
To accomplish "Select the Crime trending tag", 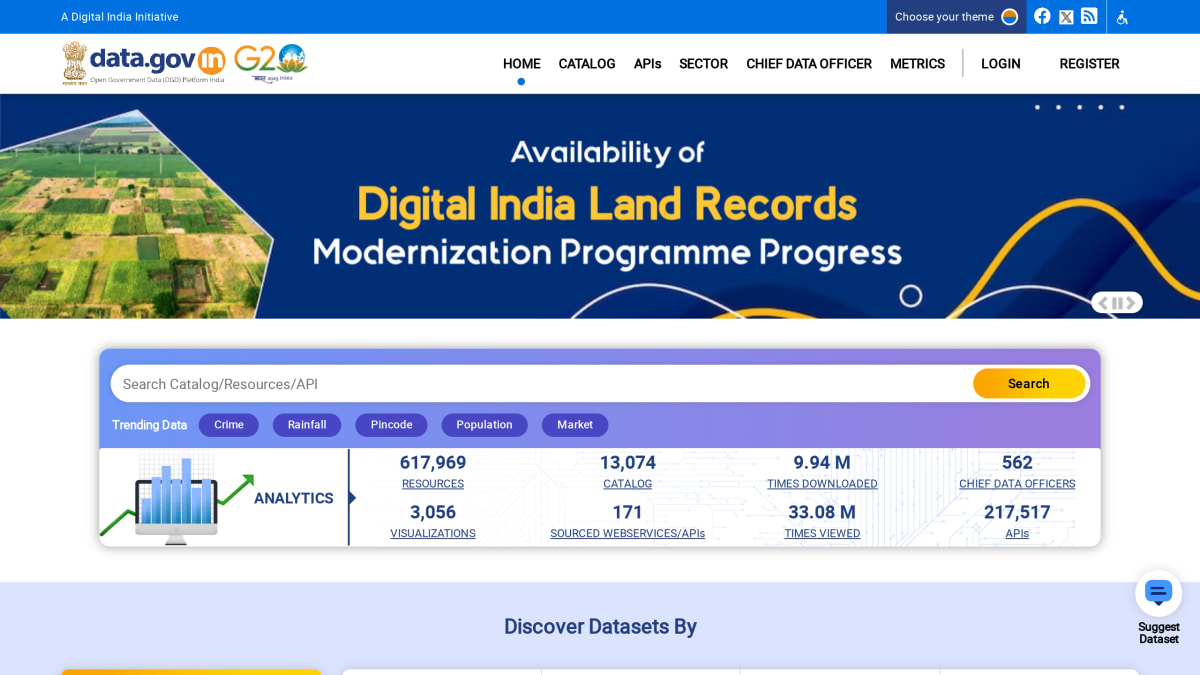I will (x=229, y=425).
